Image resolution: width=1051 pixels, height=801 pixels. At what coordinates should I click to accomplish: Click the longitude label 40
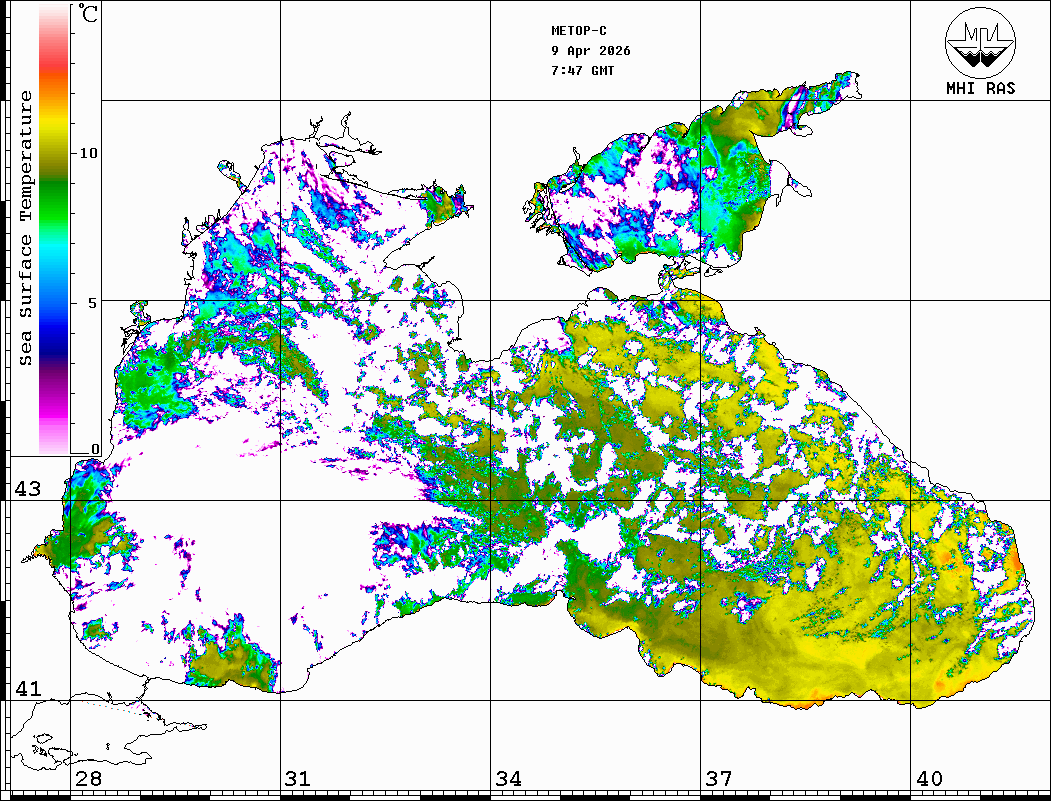928,779
